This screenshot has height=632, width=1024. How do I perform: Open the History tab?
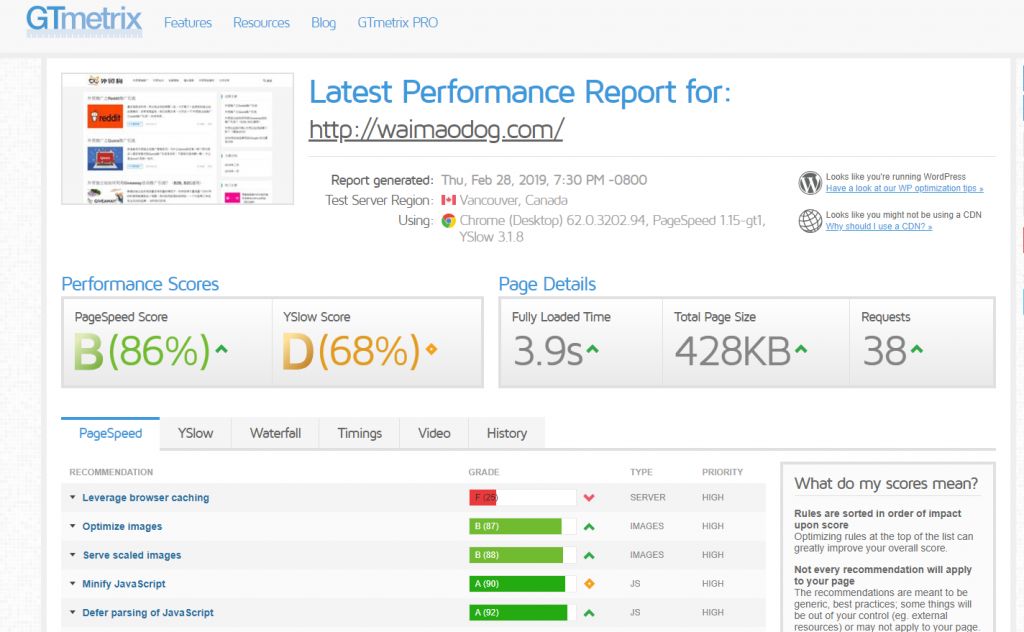(506, 433)
